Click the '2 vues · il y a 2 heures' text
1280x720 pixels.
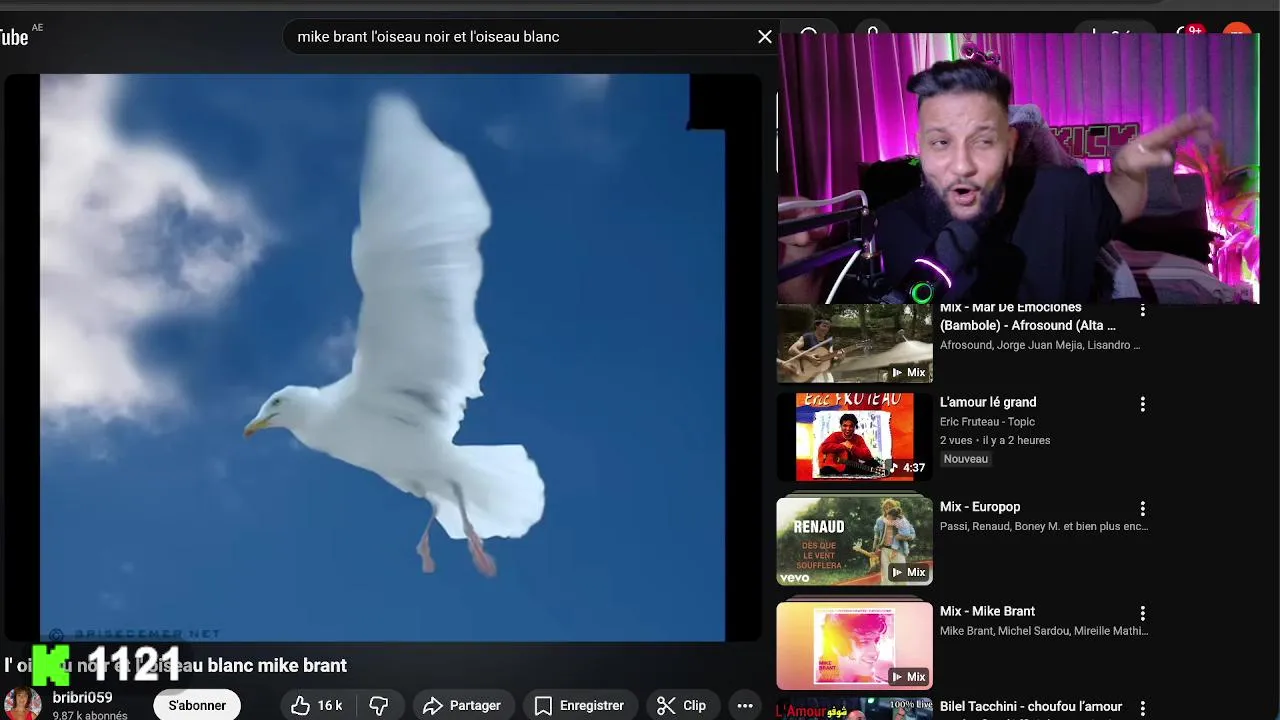995,440
